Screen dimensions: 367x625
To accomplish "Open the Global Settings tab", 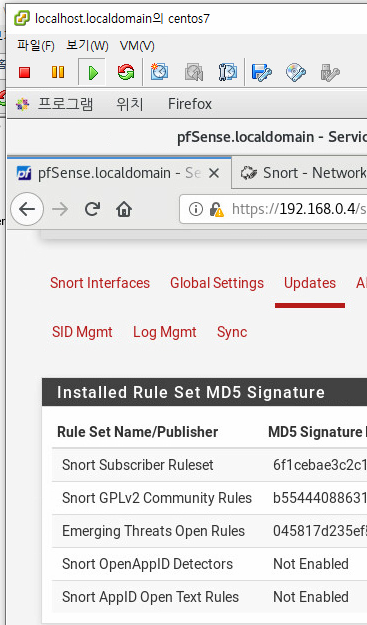I will [x=217, y=283].
